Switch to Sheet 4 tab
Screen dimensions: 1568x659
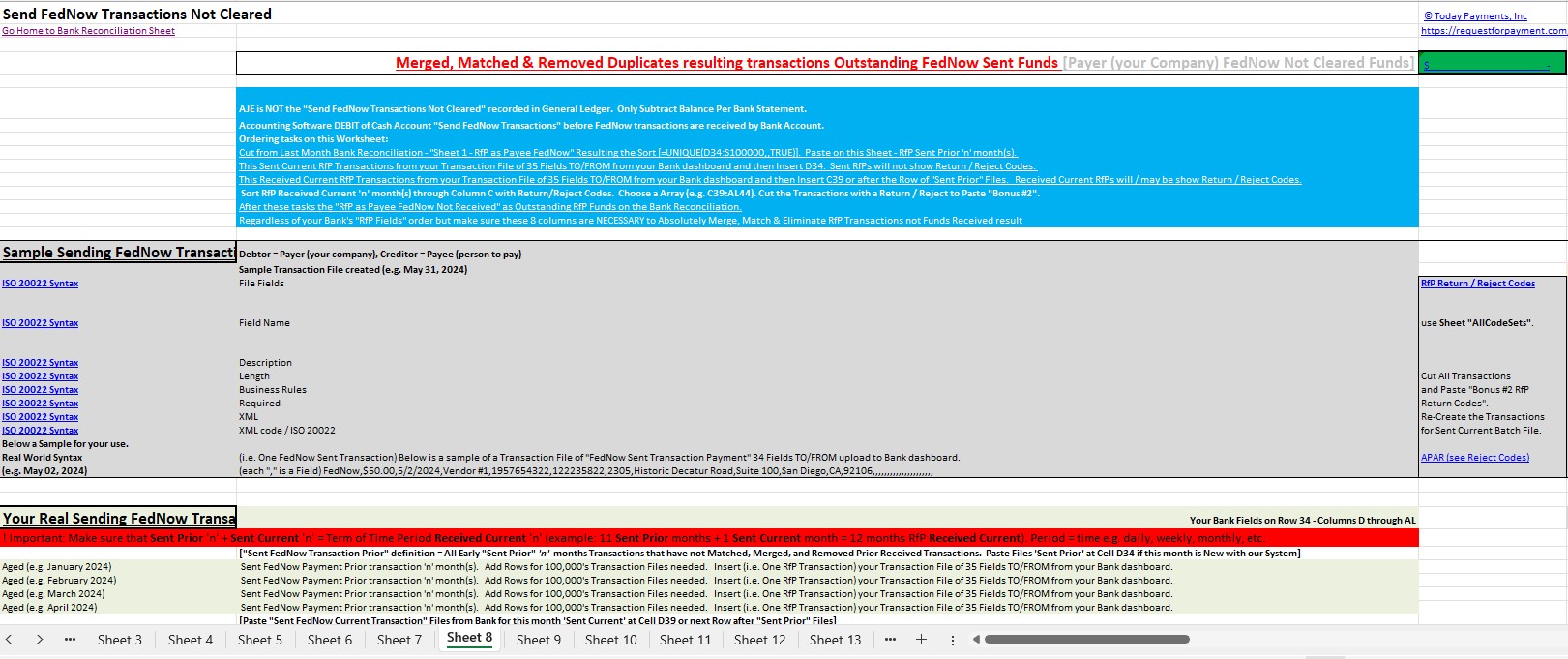coord(191,640)
